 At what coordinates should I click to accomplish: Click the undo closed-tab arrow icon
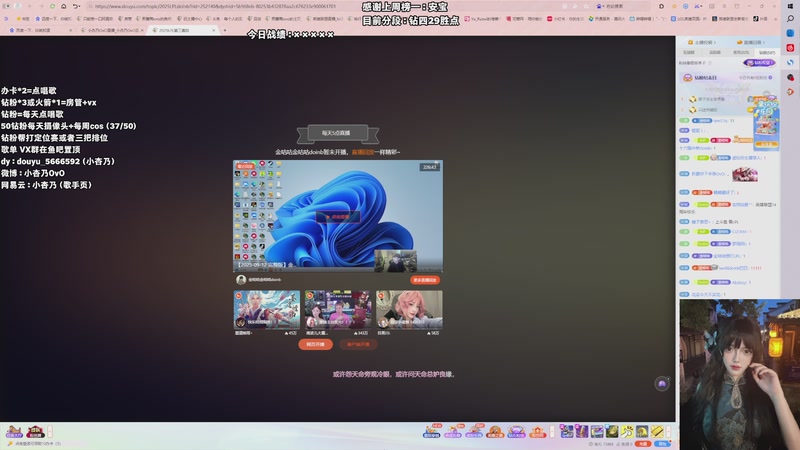pyautogui.click(x=76, y=6)
